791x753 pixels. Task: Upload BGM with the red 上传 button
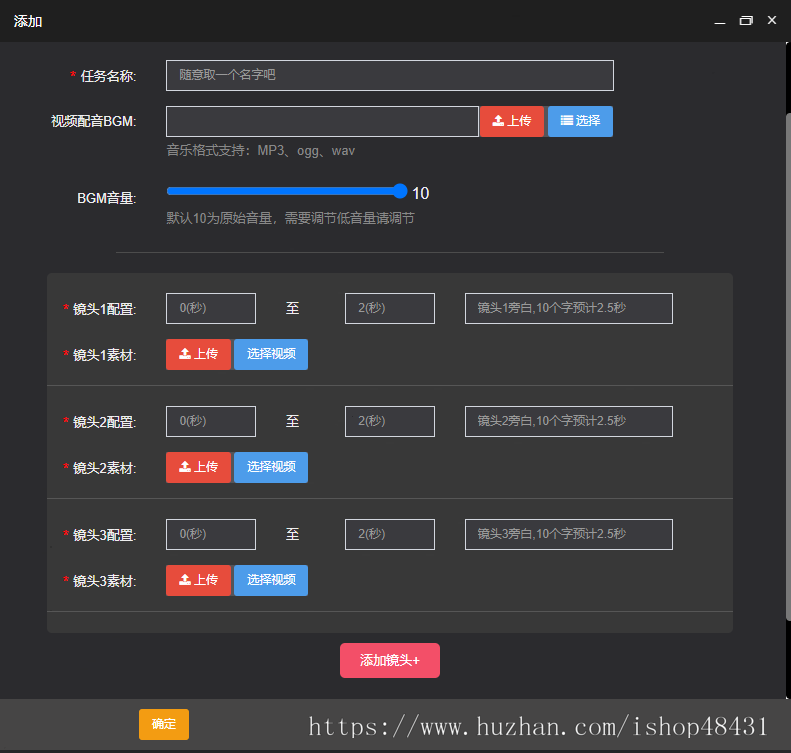point(512,122)
